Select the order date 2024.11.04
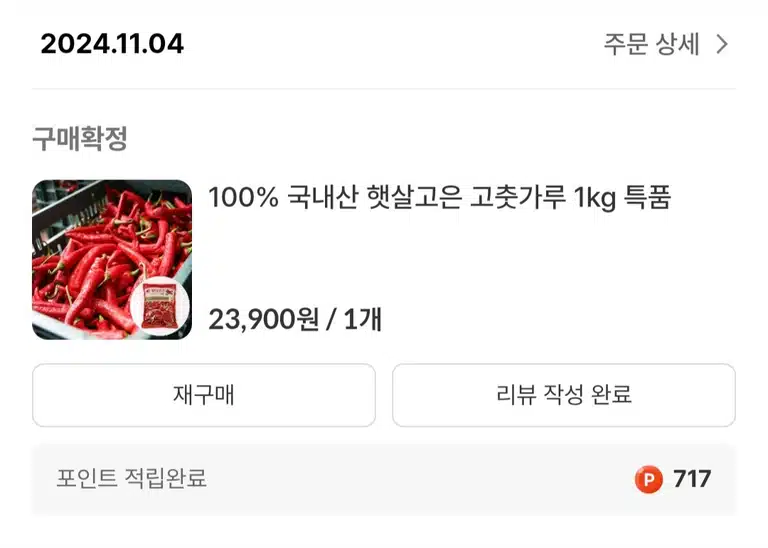 pos(112,44)
